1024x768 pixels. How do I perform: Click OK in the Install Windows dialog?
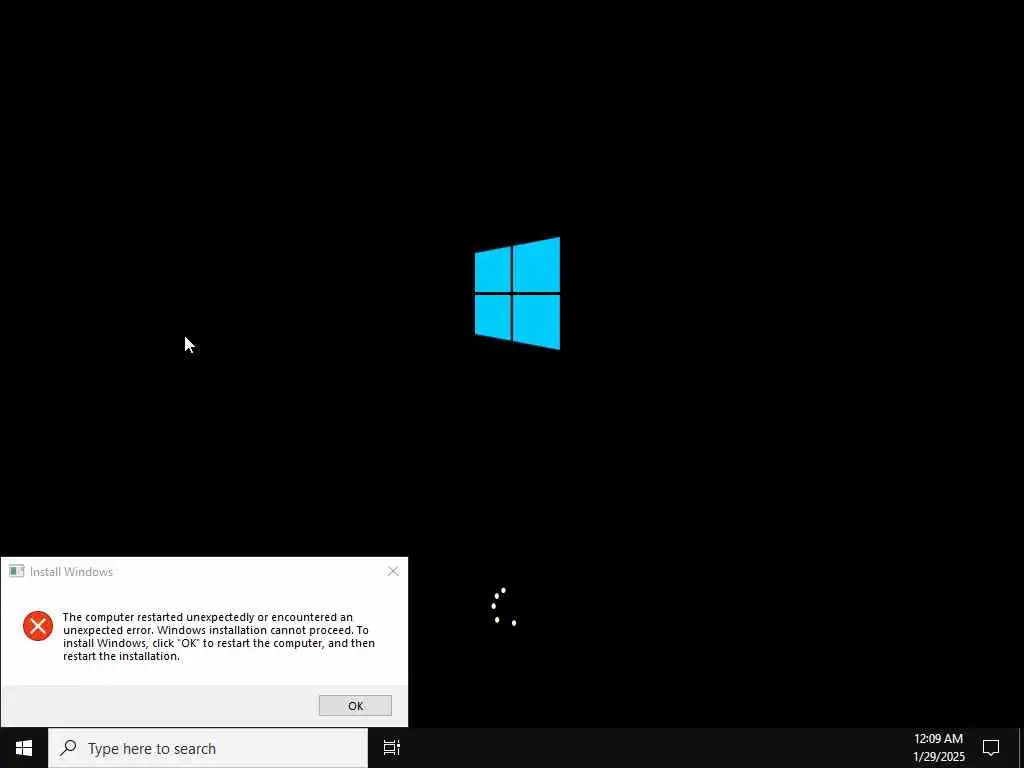355,705
